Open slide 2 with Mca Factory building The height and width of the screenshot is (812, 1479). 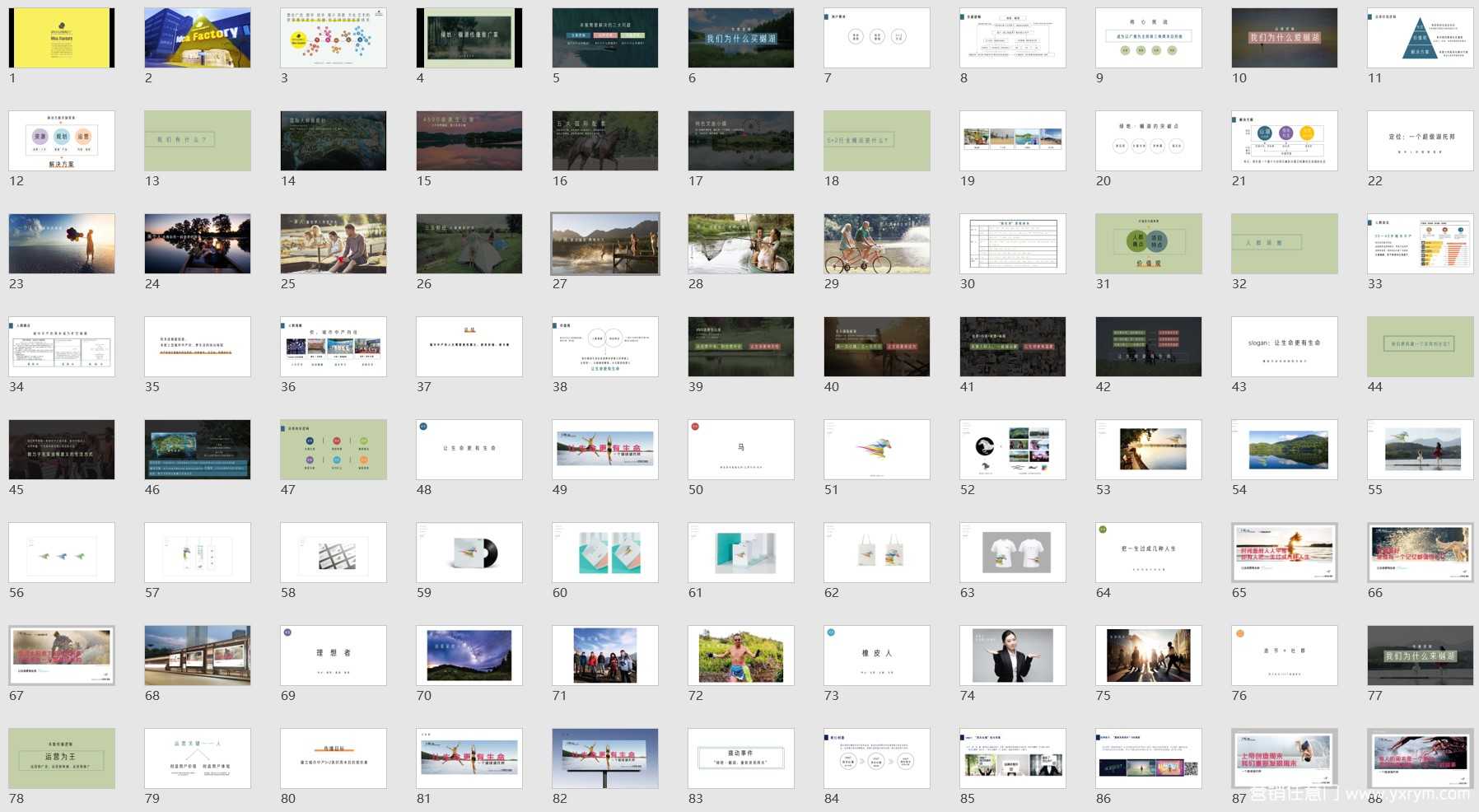198,38
